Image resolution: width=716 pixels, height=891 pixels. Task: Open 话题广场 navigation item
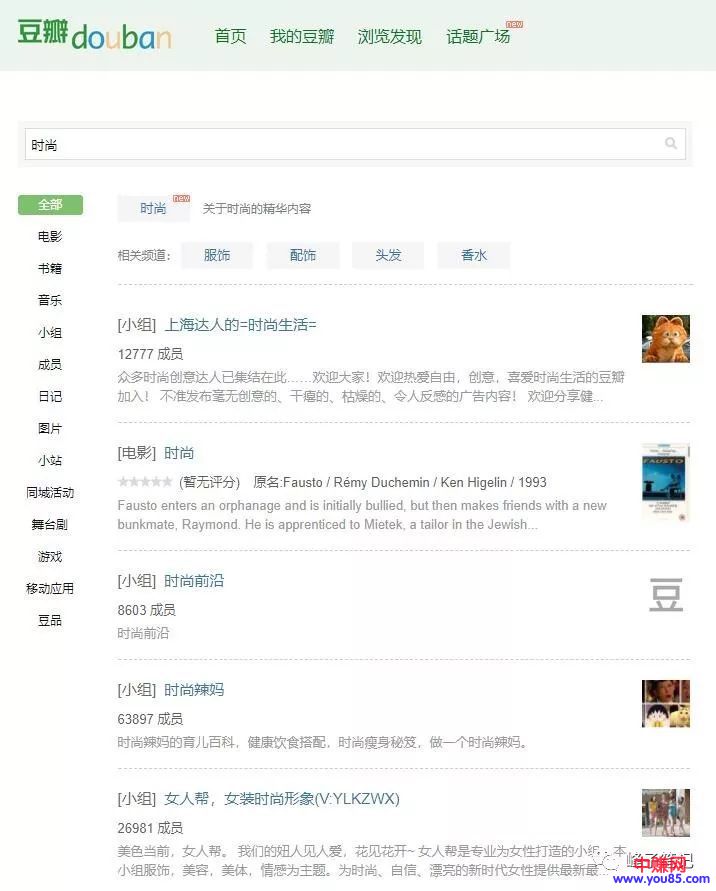point(478,37)
